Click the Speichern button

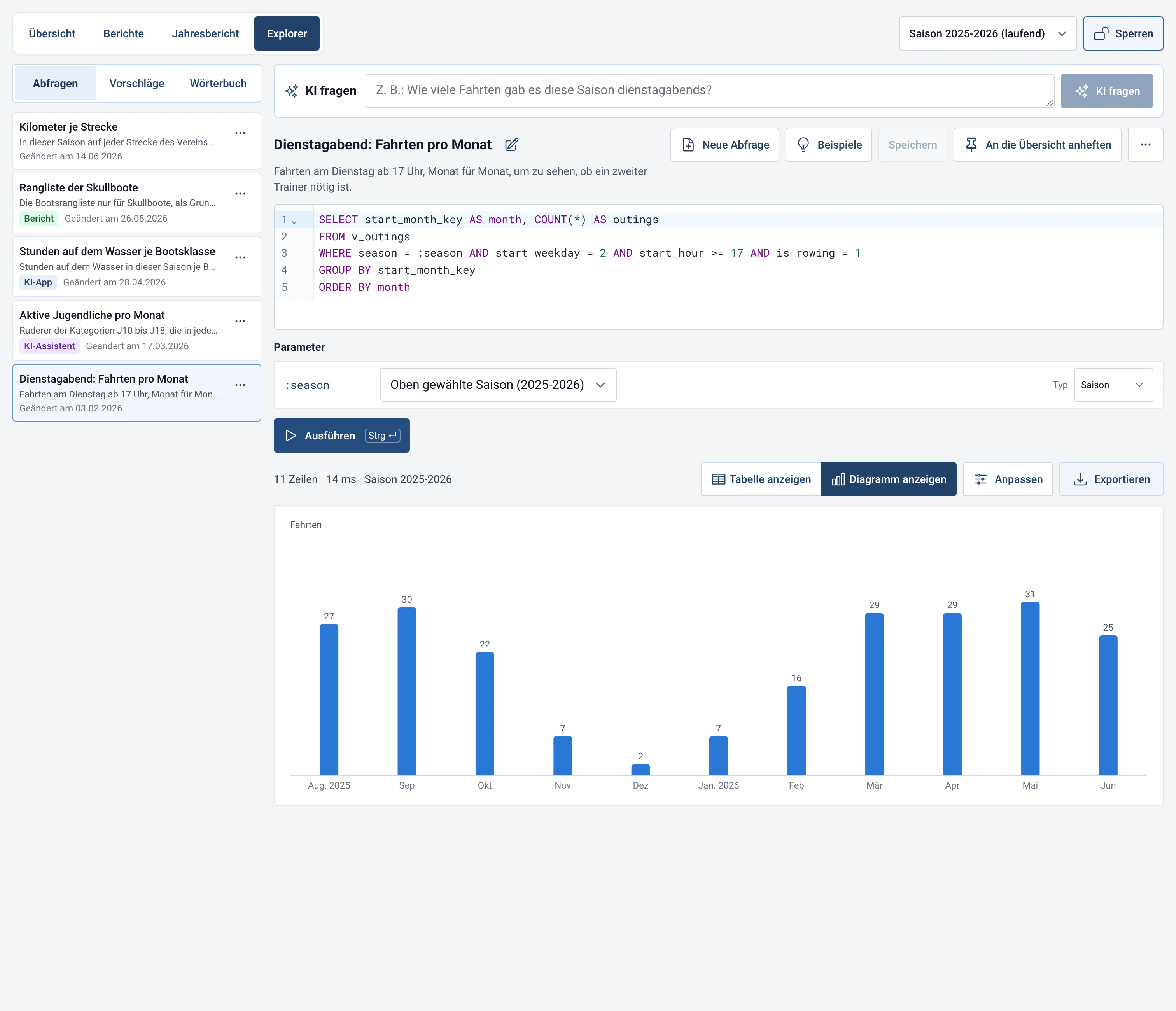pyautogui.click(x=912, y=145)
